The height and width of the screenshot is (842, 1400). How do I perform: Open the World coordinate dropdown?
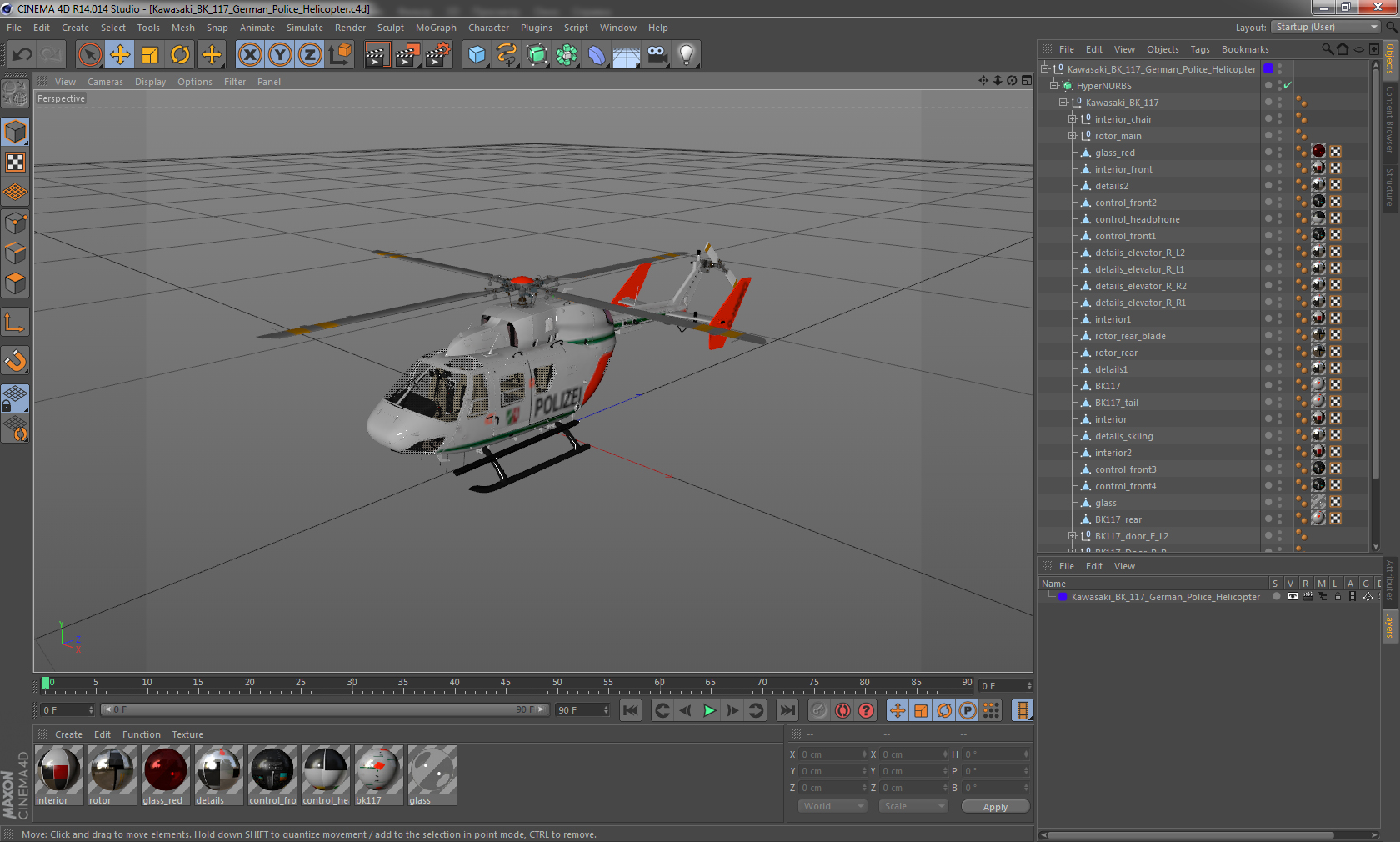[x=832, y=806]
